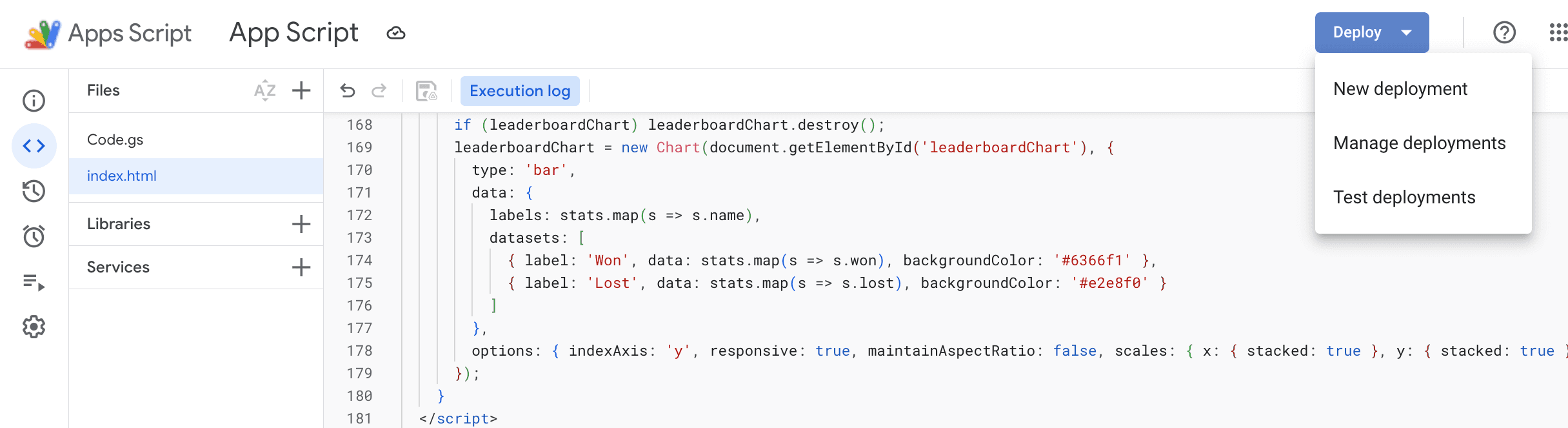Add a library using the plus button
Image resolution: width=1568 pixels, height=428 pixels.
(301, 224)
